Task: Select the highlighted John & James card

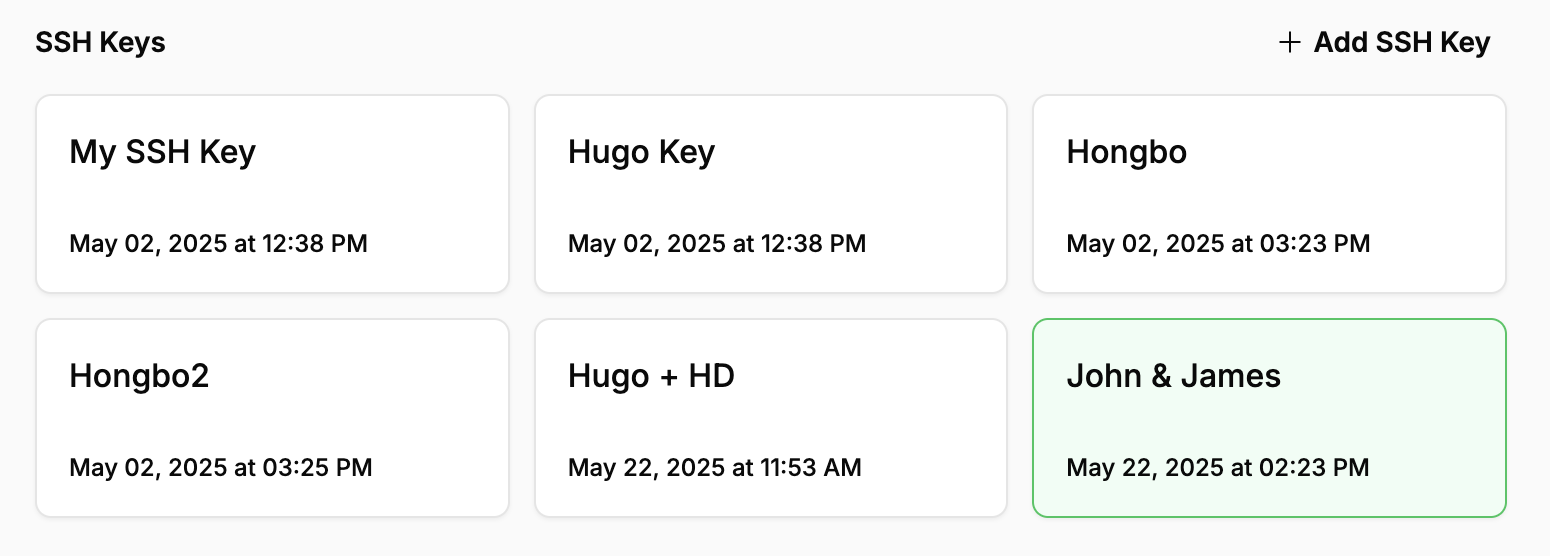Action: coord(1269,419)
